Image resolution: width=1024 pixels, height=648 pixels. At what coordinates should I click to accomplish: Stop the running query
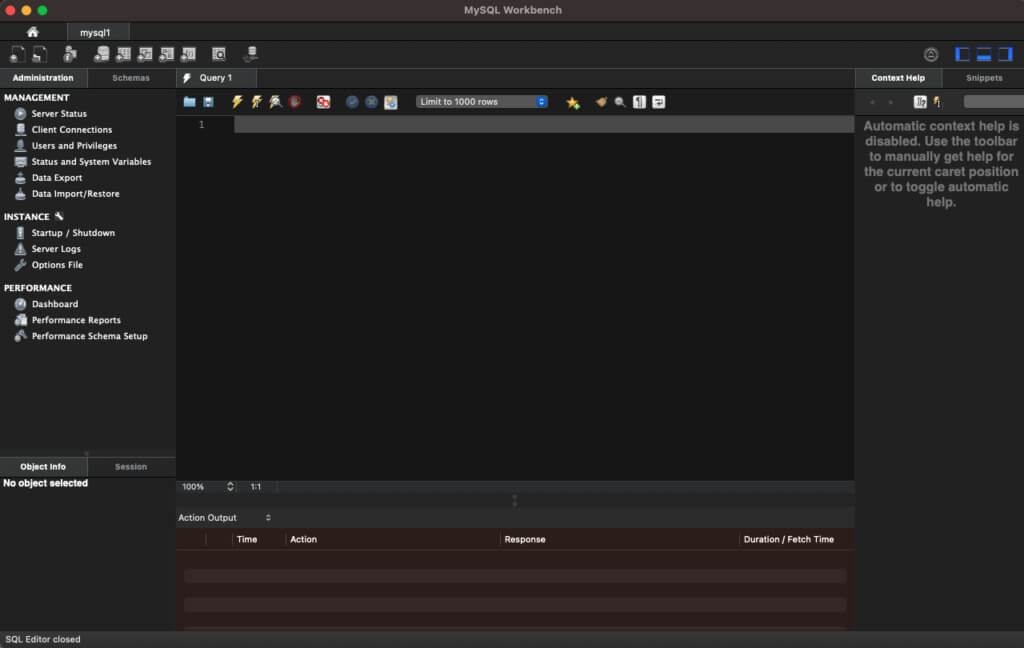[x=295, y=101]
